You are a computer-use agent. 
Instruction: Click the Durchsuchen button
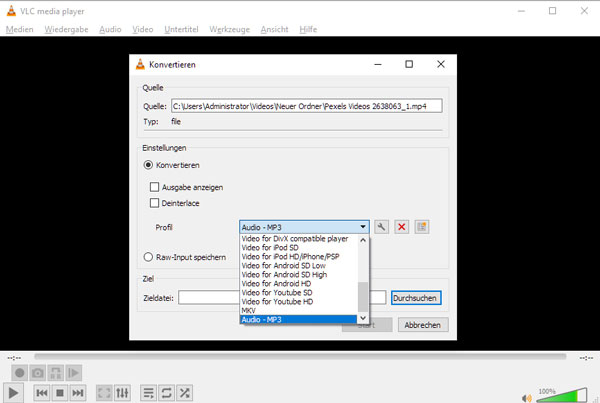pos(416,297)
